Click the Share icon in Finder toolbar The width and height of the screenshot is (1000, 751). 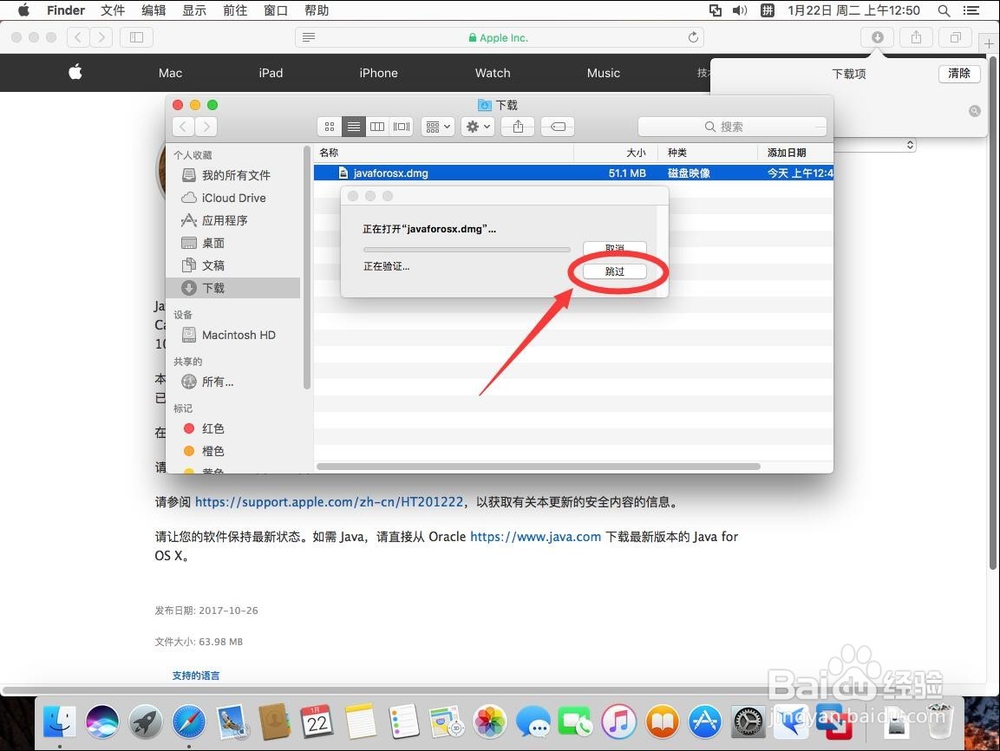click(518, 126)
